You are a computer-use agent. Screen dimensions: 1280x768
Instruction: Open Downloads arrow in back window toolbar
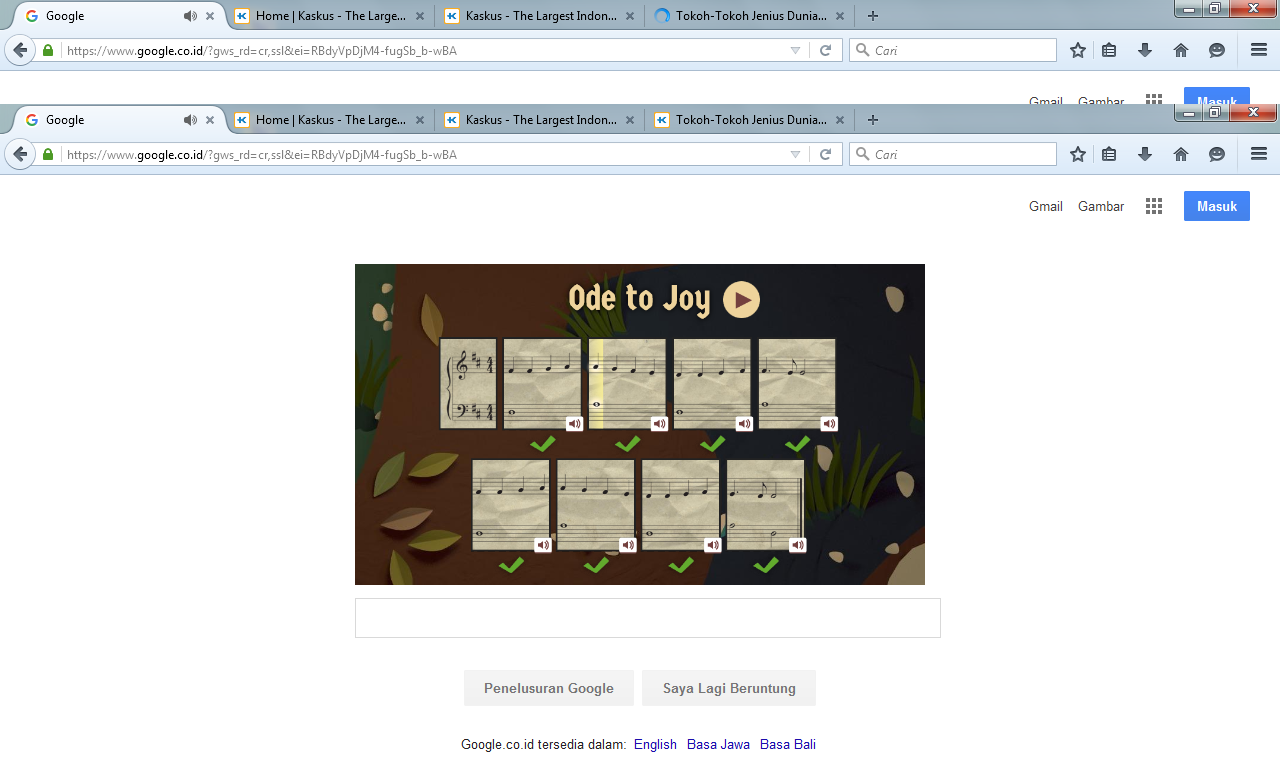pos(1145,50)
